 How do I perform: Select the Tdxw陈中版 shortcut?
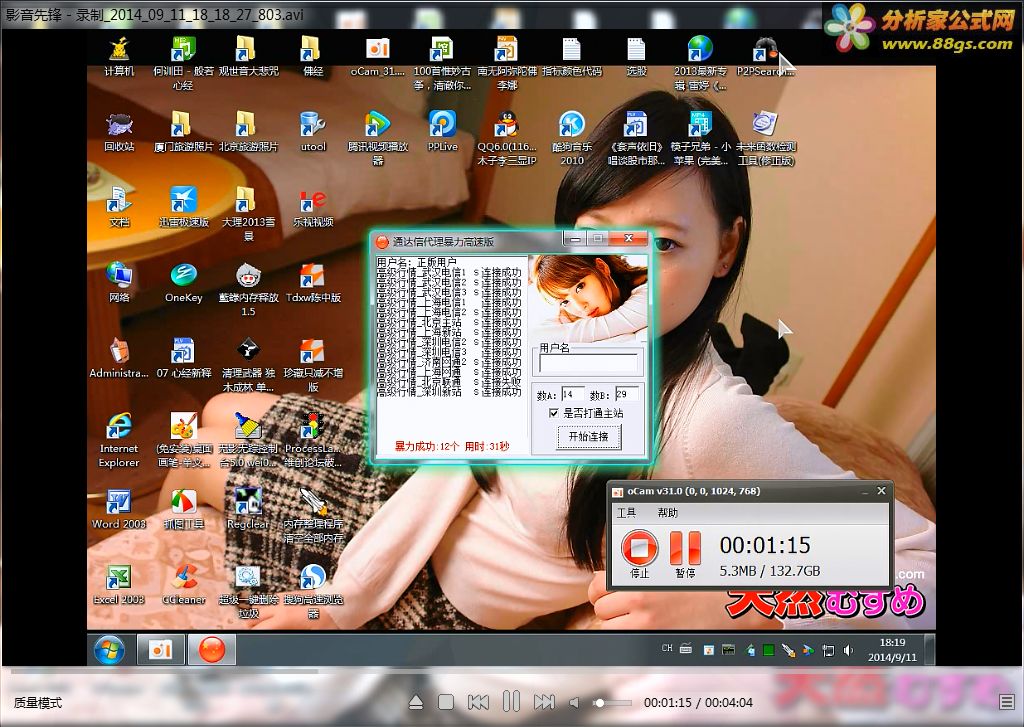[313, 282]
